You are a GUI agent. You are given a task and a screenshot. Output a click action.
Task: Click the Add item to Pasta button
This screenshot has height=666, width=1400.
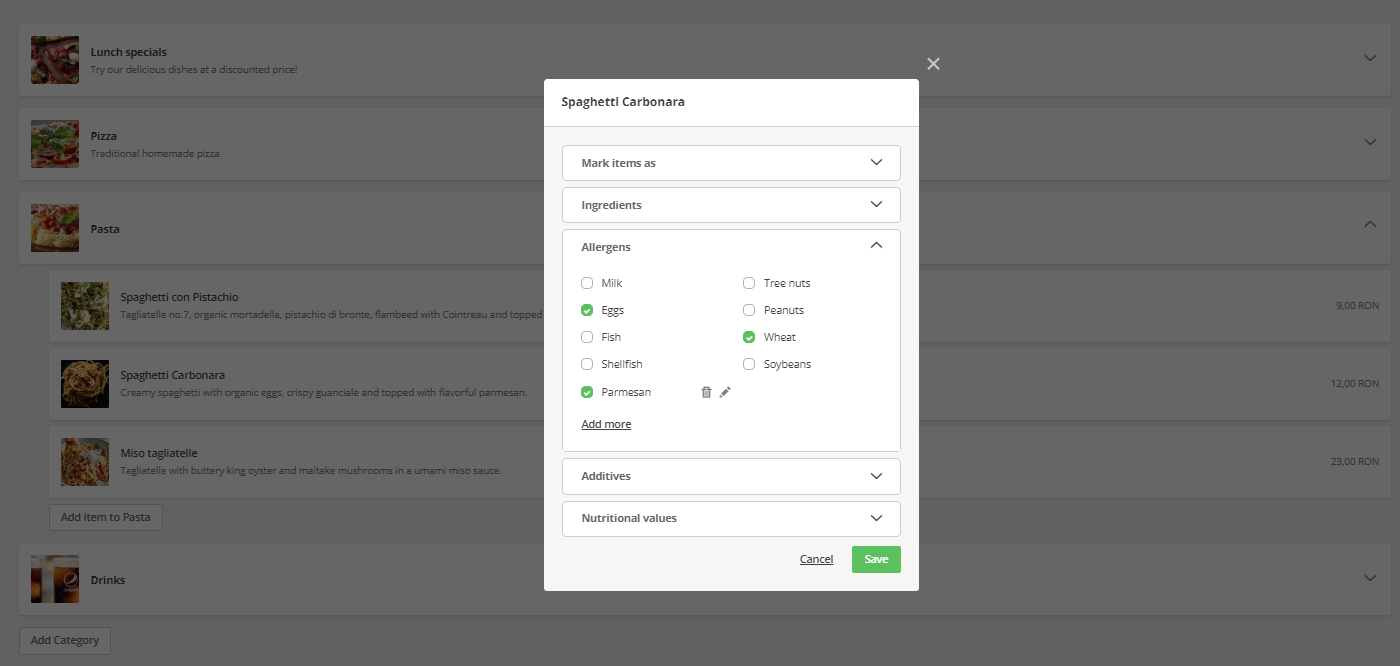105,517
